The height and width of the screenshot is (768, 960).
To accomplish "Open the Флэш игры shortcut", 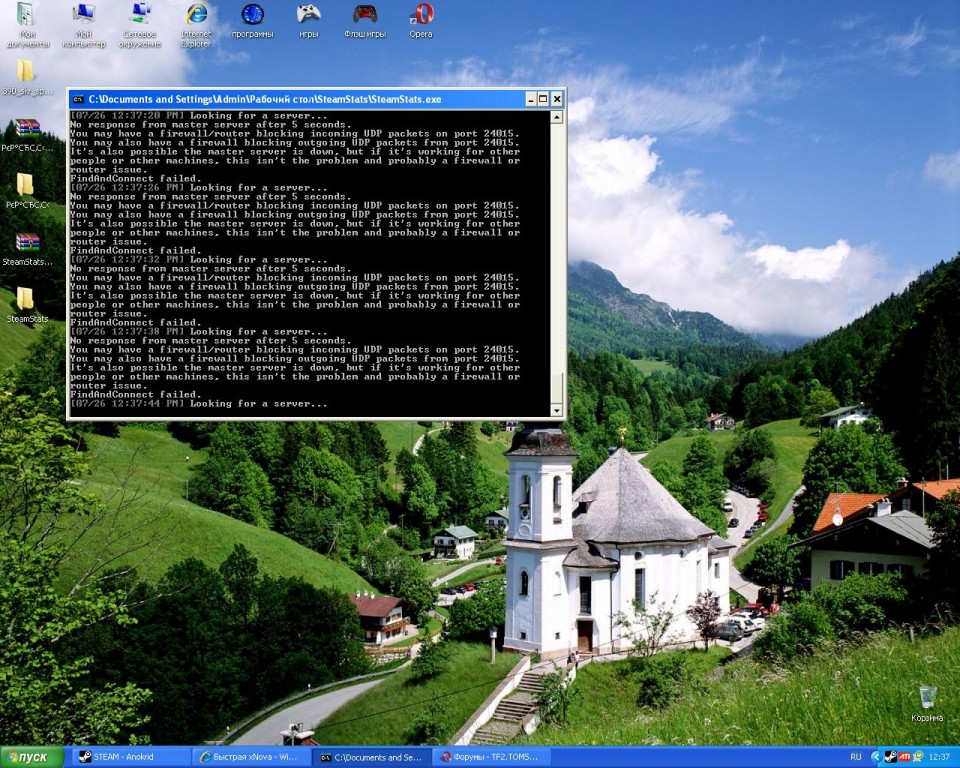I will tap(365, 15).
